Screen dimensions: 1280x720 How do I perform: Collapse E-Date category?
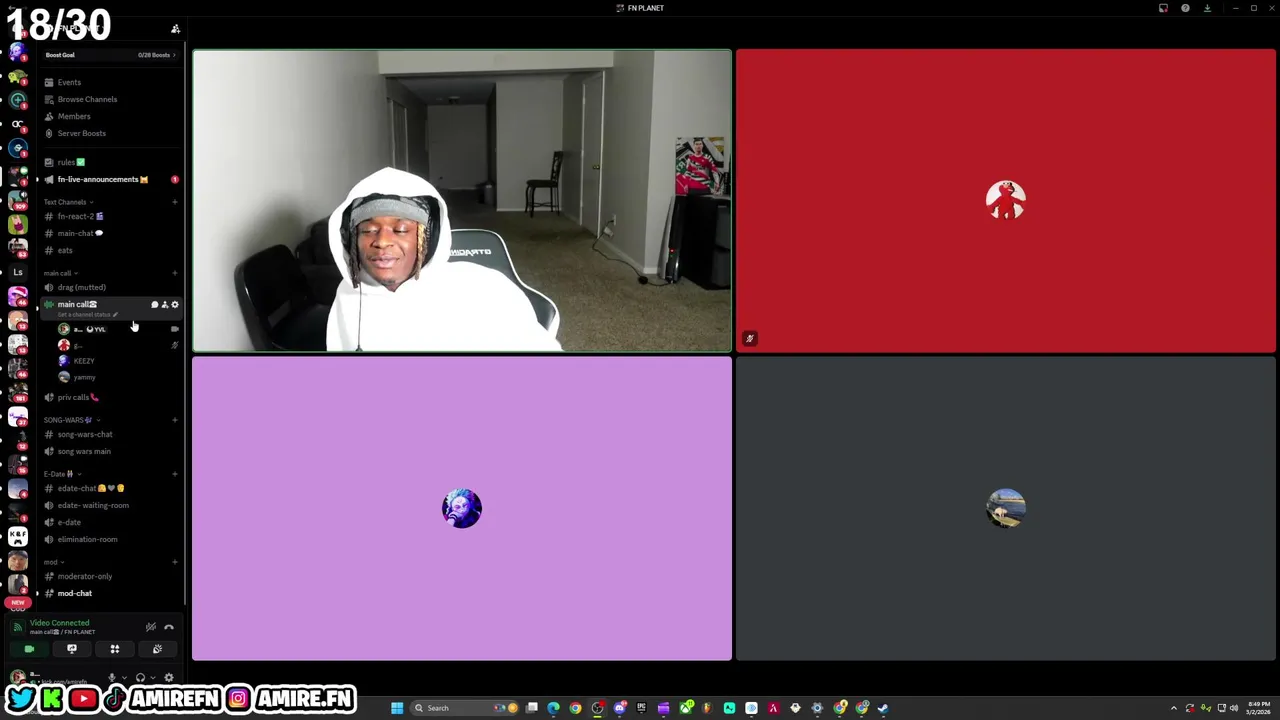(61, 474)
